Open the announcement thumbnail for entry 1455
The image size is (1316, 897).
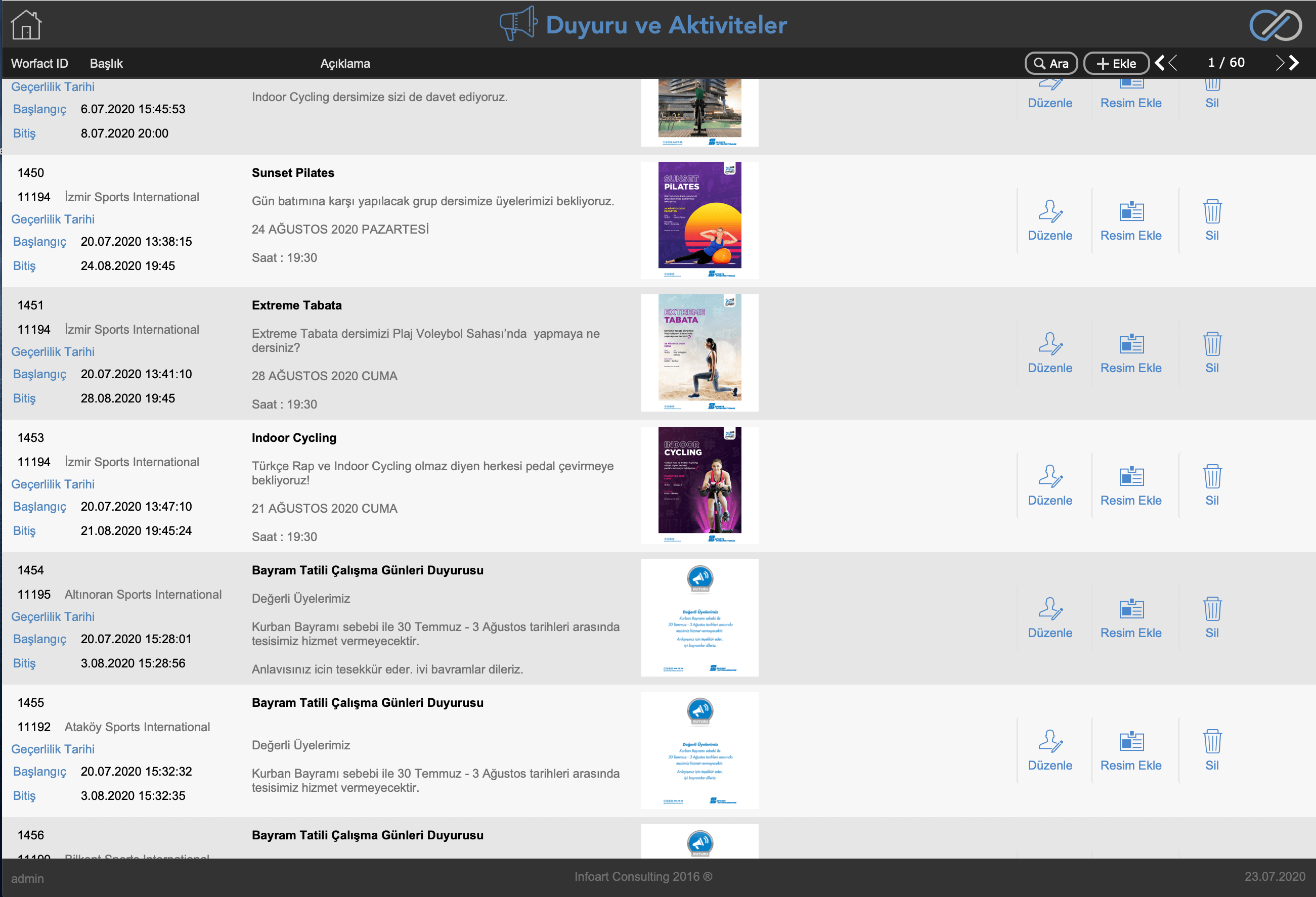click(x=699, y=750)
